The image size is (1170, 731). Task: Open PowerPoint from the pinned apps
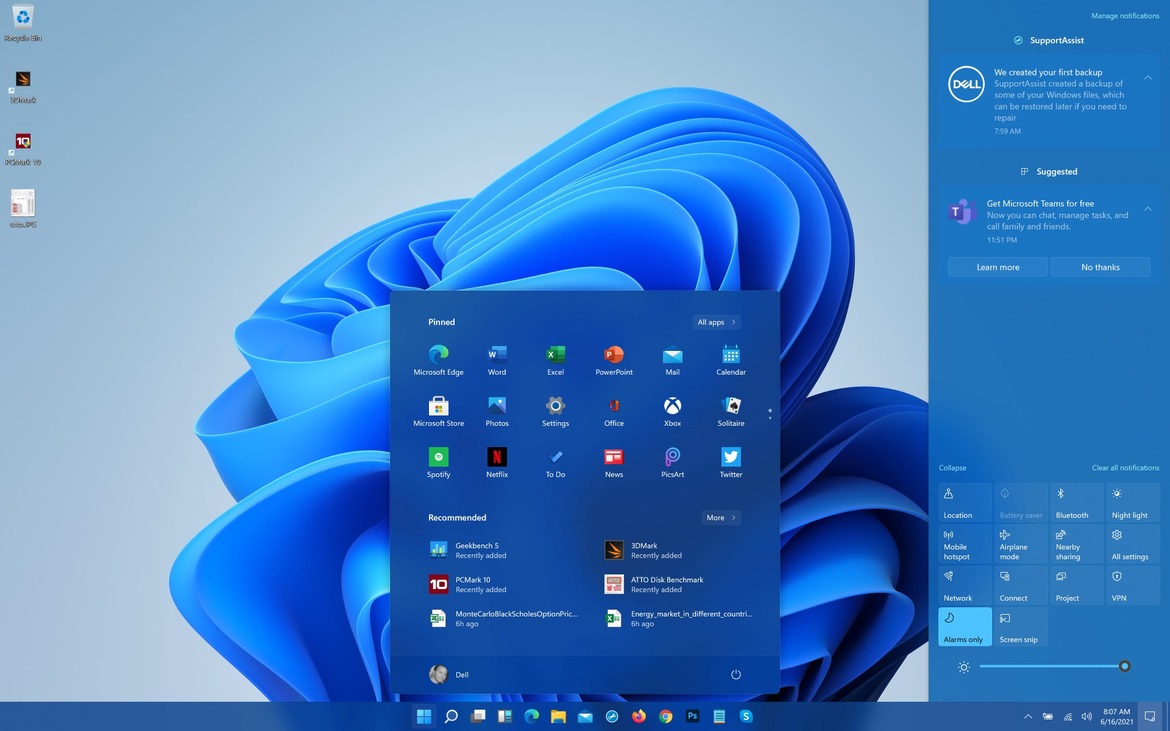(613, 359)
